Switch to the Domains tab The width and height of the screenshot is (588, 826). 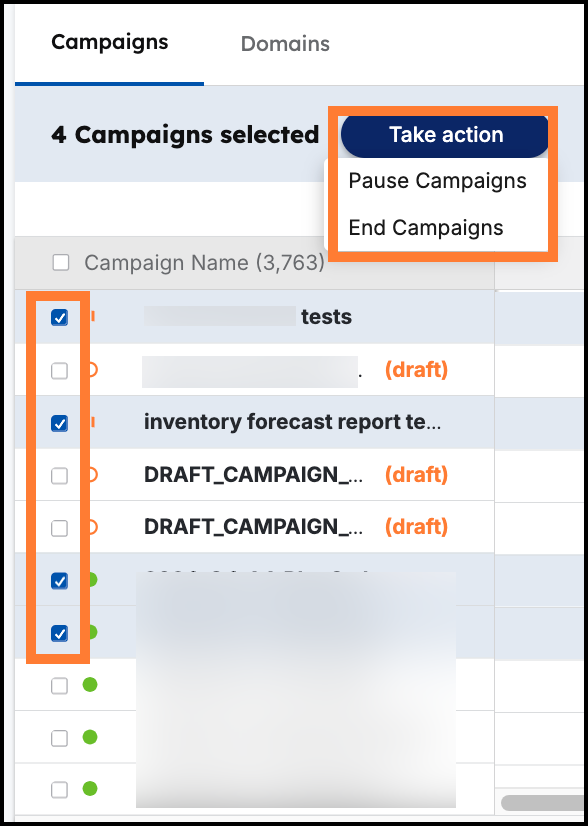click(285, 44)
